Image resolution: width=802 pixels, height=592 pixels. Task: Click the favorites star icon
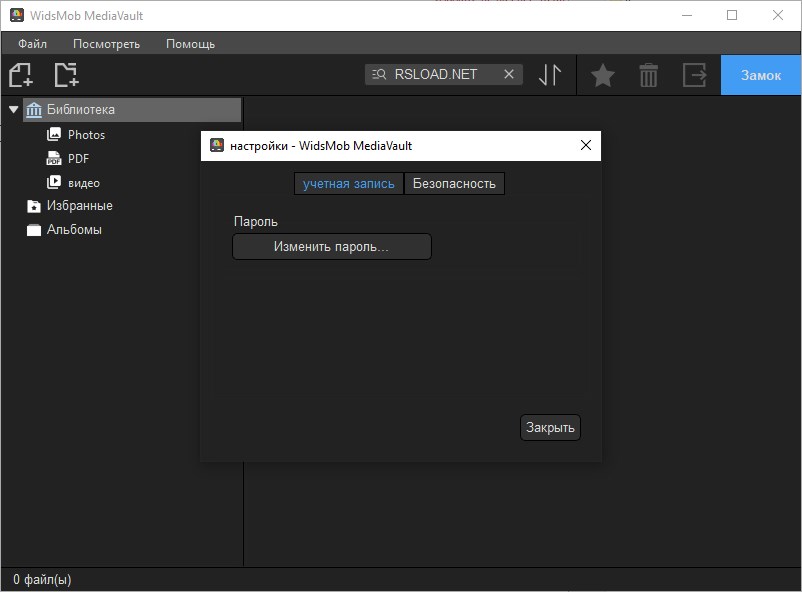602,74
